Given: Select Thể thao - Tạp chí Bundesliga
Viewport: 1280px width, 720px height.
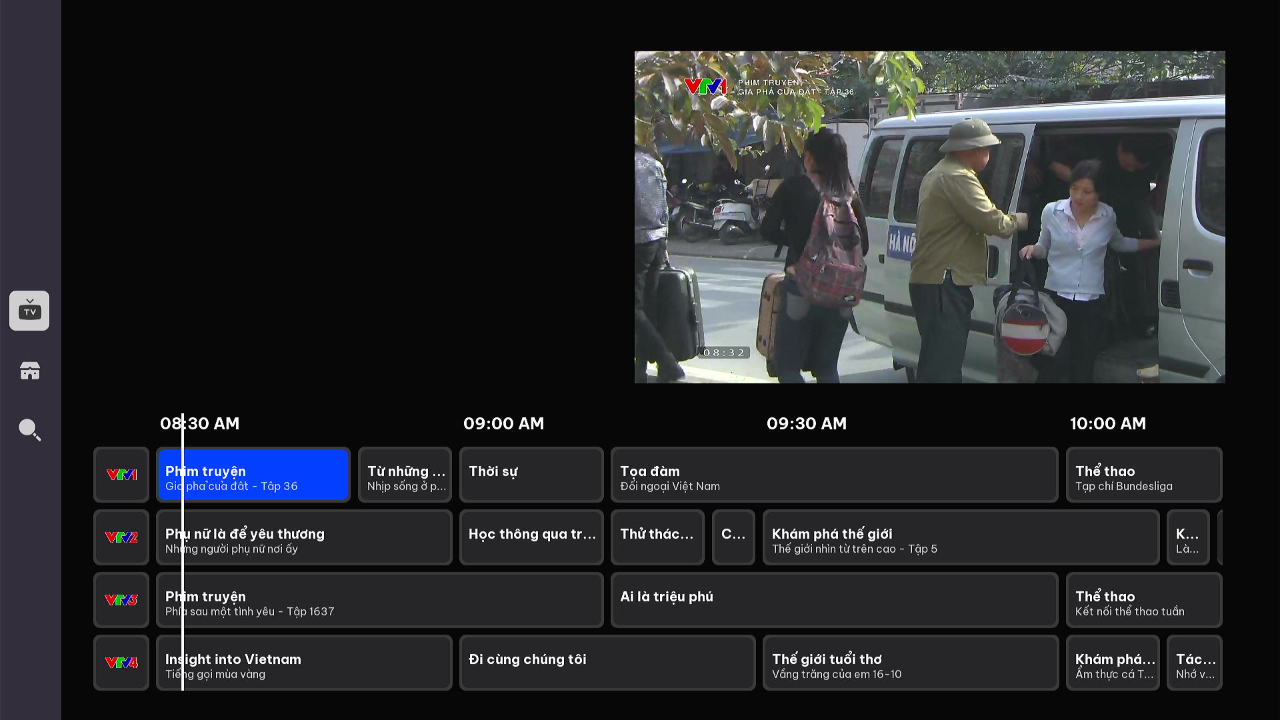Looking at the screenshot, I should (x=1143, y=474).
